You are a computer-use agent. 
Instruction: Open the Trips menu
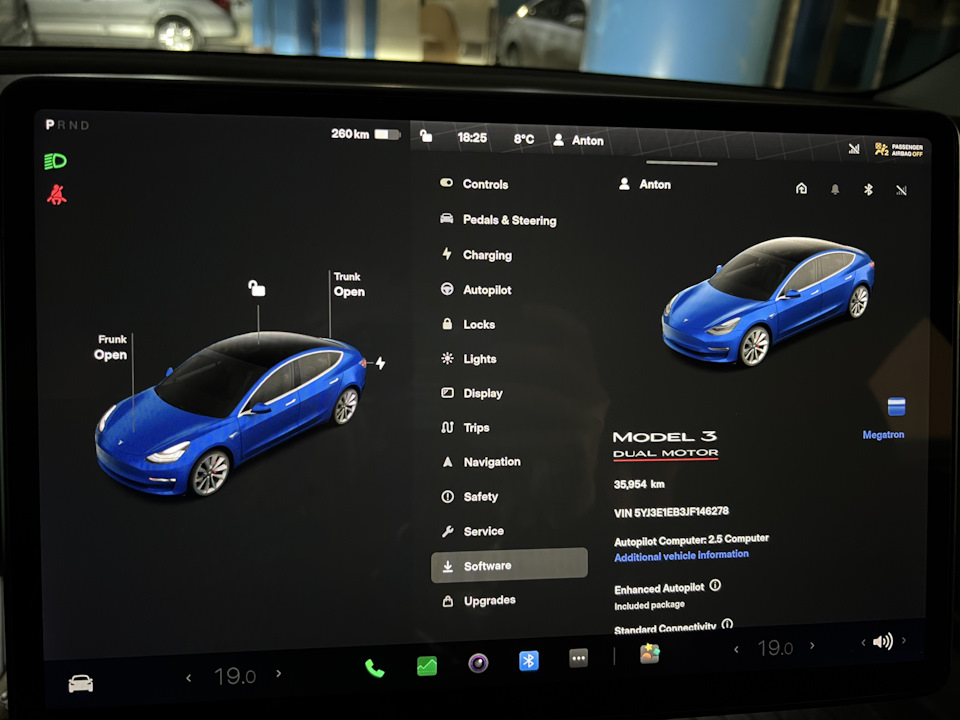point(465,427)
